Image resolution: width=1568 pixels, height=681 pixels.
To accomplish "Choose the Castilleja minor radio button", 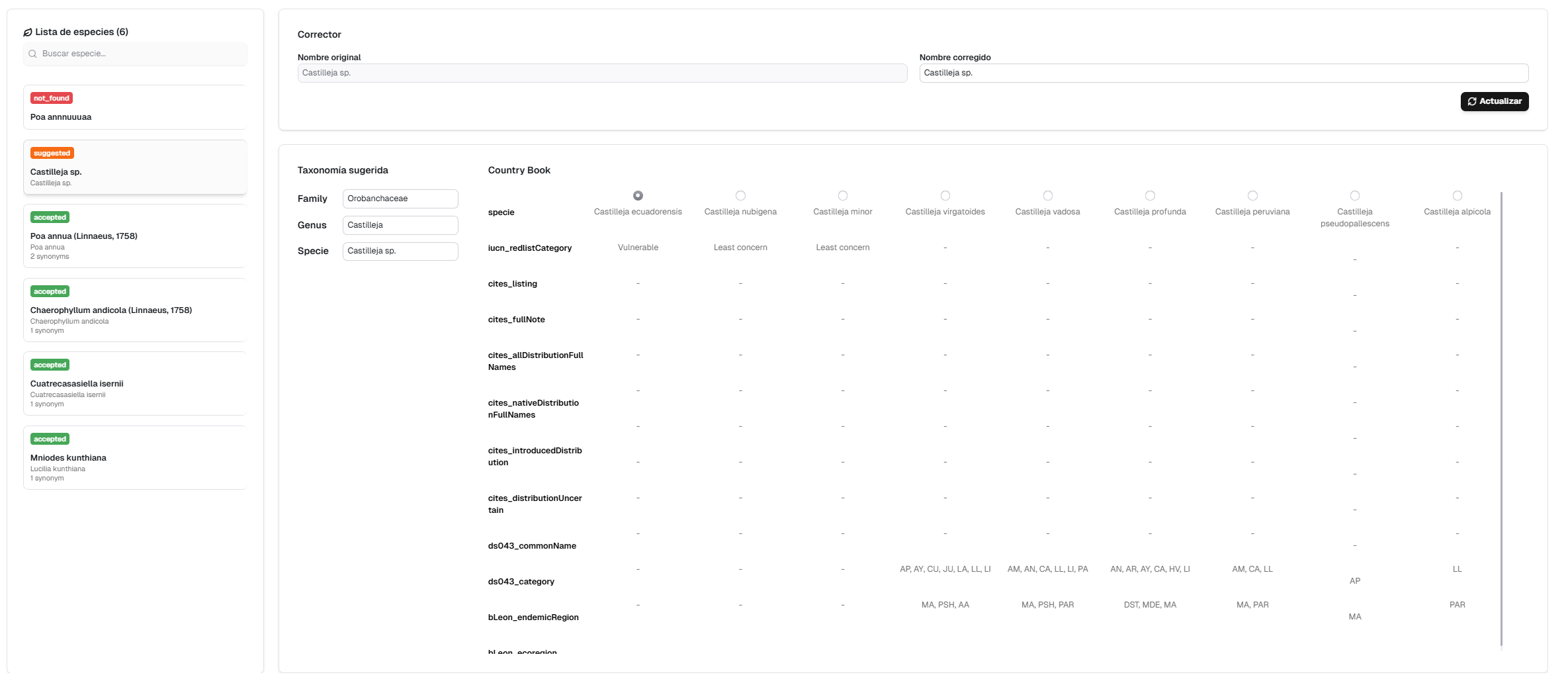I will tap(842, 196).
